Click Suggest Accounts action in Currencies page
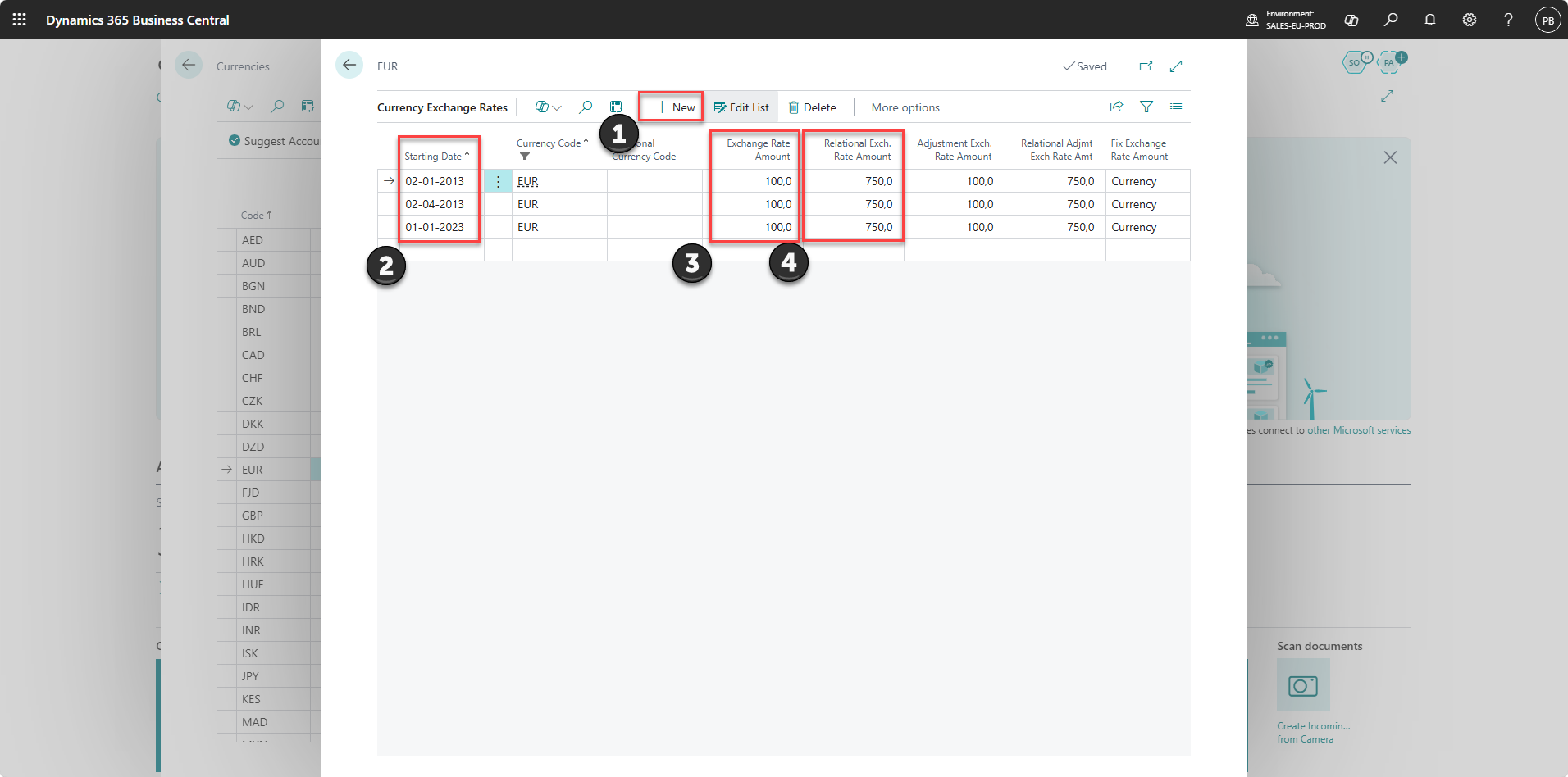 point(275,141)
